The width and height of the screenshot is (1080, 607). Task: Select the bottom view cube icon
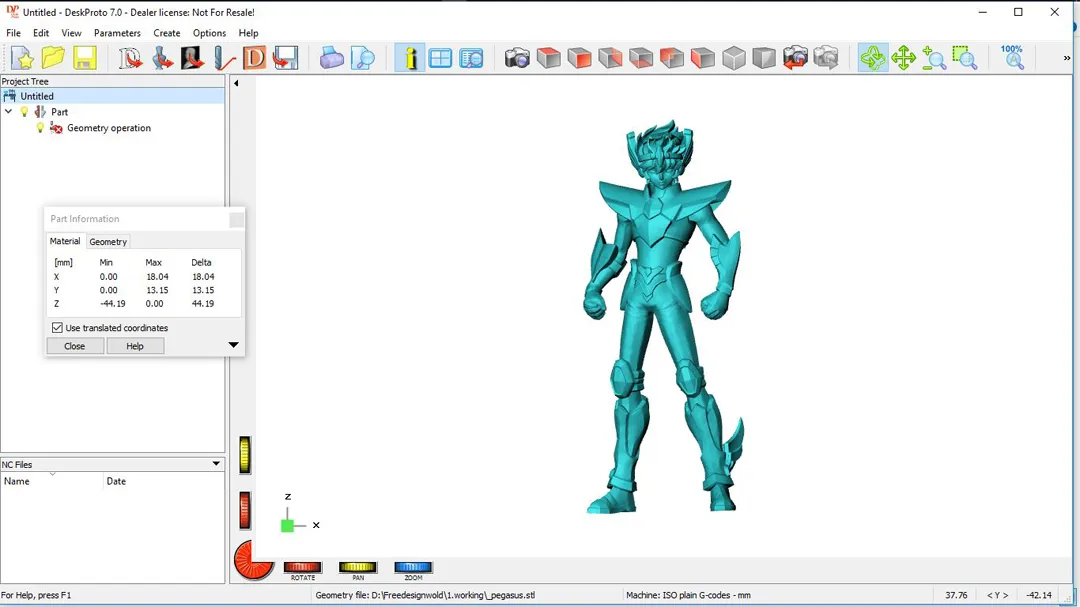click(641, 58)
